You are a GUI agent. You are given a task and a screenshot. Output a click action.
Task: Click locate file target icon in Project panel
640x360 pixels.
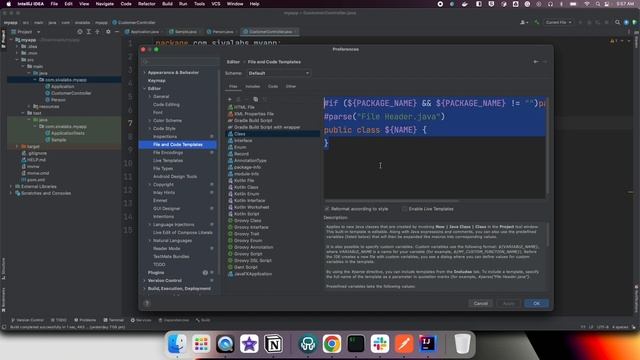tap(80, 32)
